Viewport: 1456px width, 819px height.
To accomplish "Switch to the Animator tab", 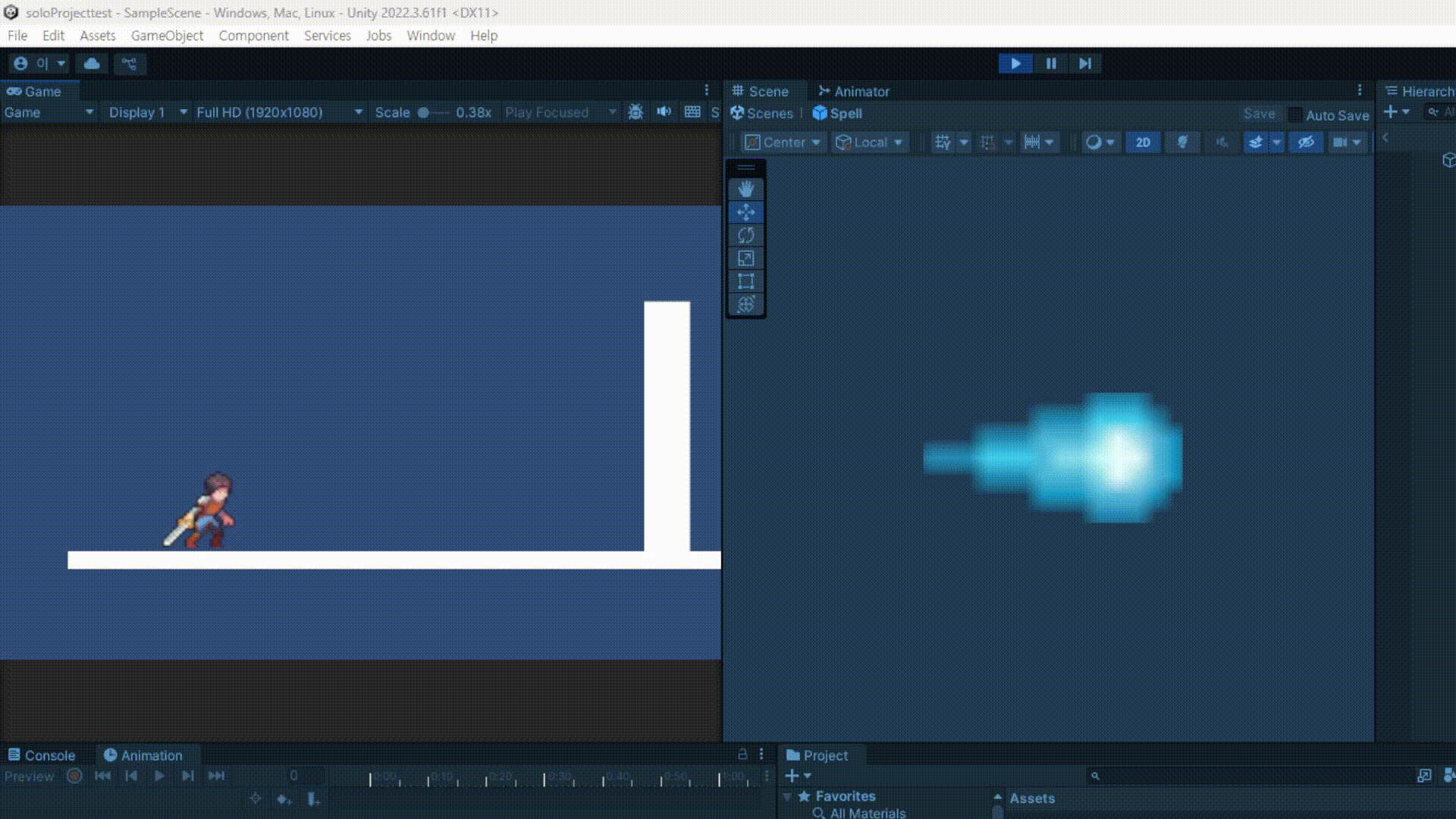I will (853, 91).
